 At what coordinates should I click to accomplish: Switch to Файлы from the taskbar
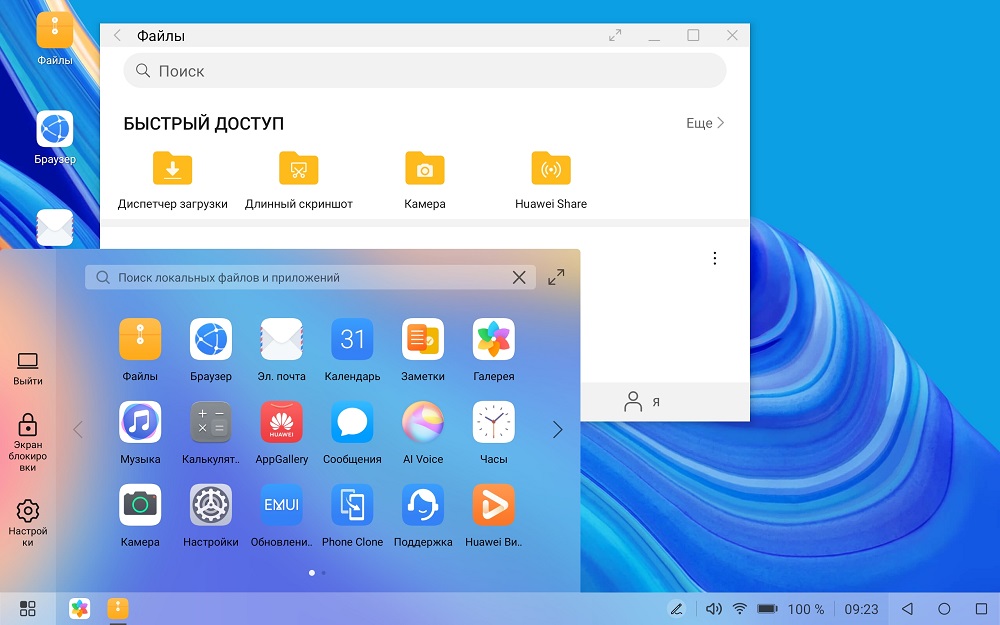[118, 608]
